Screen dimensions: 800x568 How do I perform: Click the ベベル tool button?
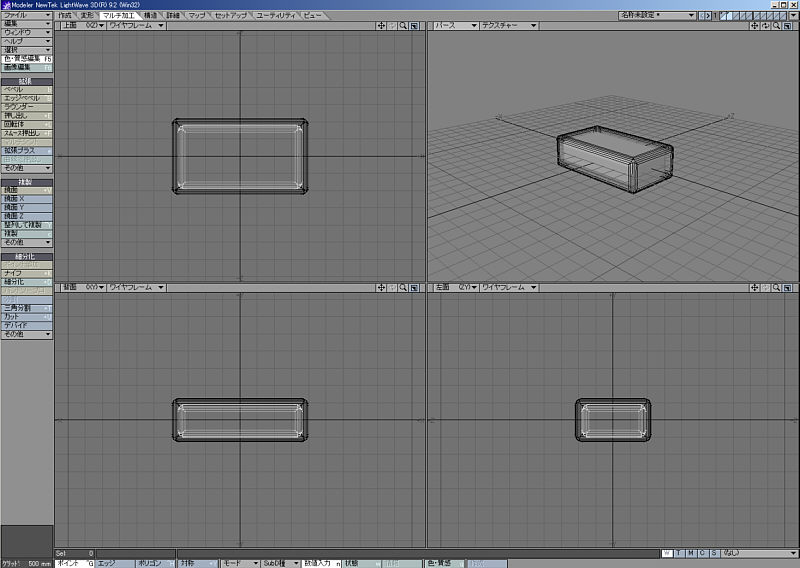[26, 89]
